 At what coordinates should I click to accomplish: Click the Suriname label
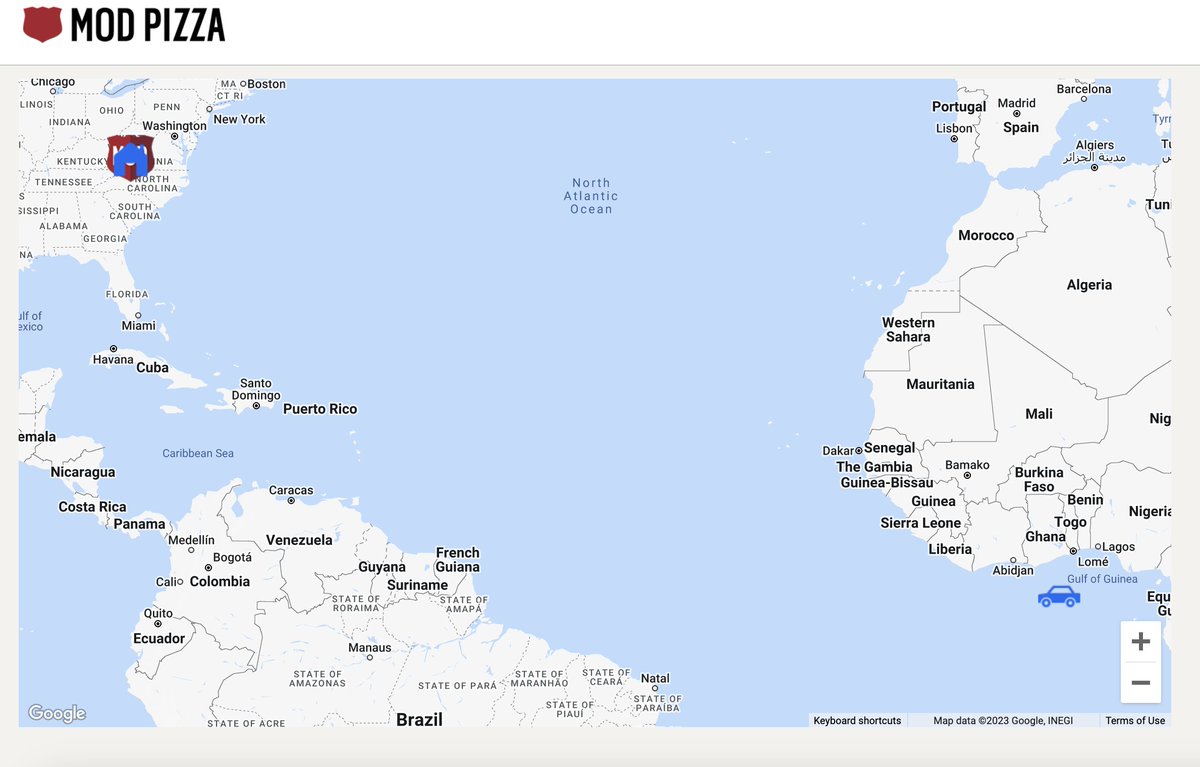[417, 585]
